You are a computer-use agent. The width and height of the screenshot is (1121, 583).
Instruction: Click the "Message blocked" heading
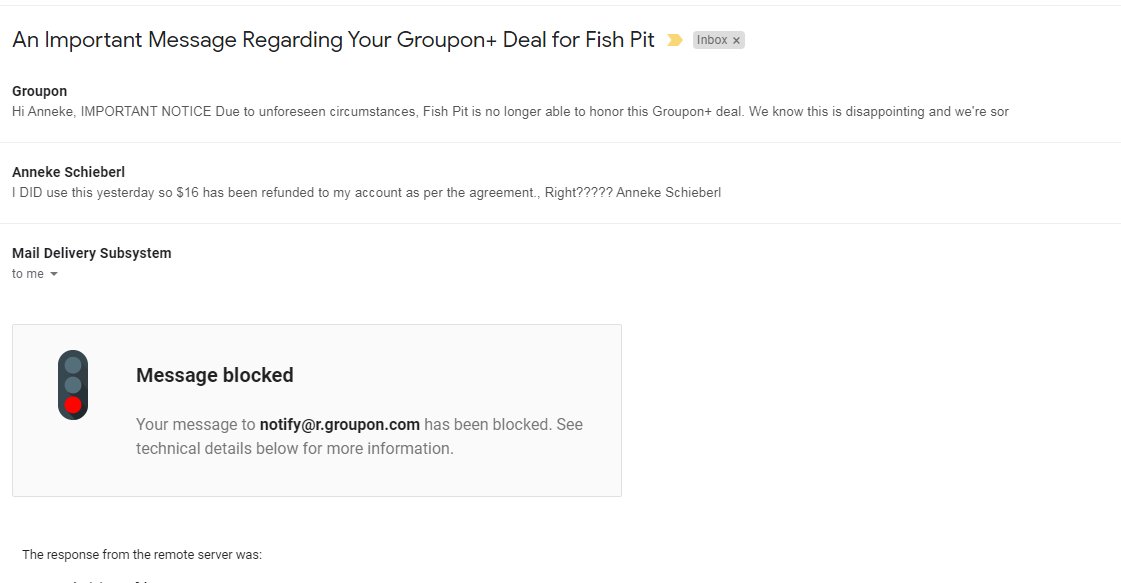coord(214,375)
